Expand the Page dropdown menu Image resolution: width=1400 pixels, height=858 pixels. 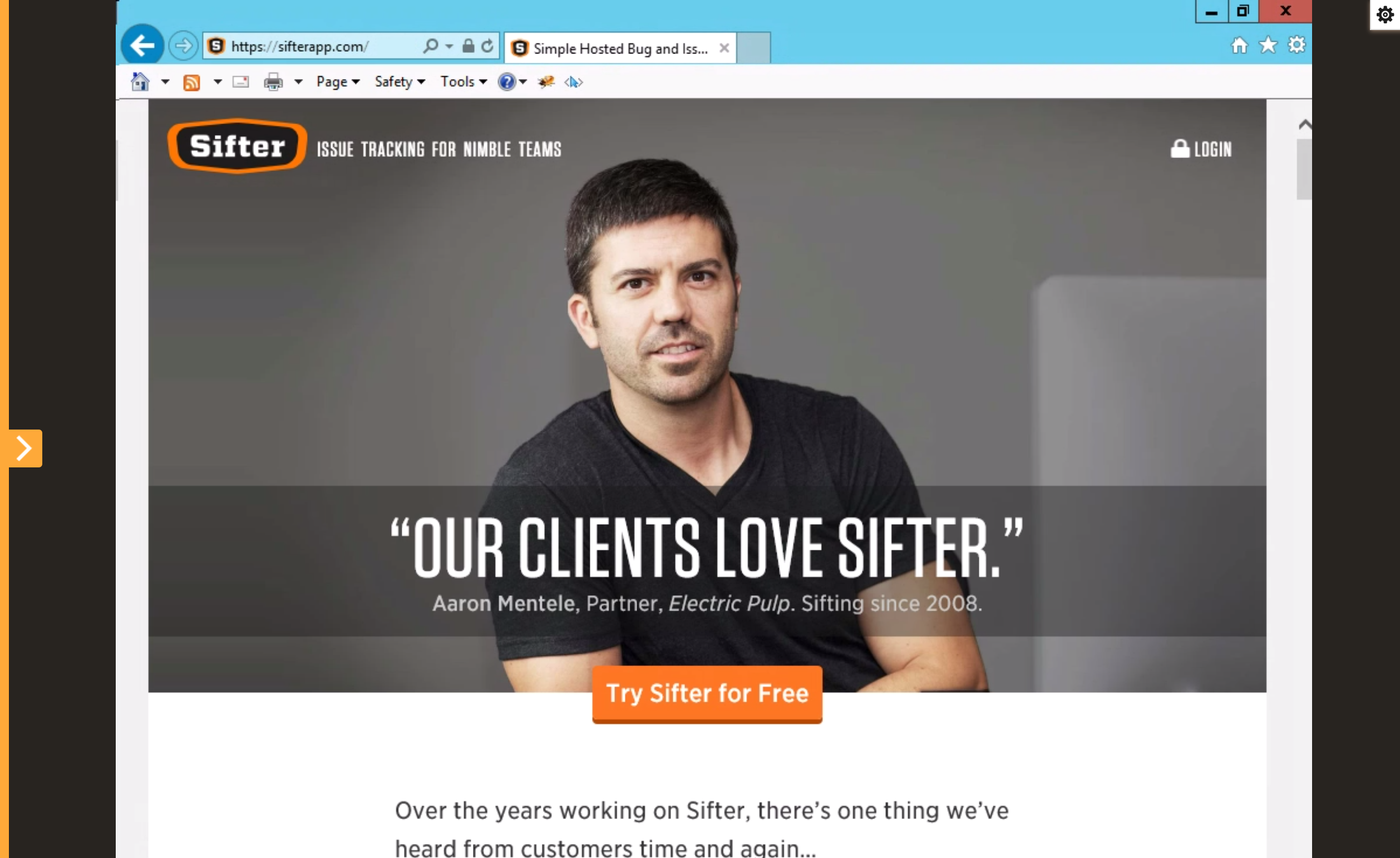pyautogui.click(x=337, y=81)
